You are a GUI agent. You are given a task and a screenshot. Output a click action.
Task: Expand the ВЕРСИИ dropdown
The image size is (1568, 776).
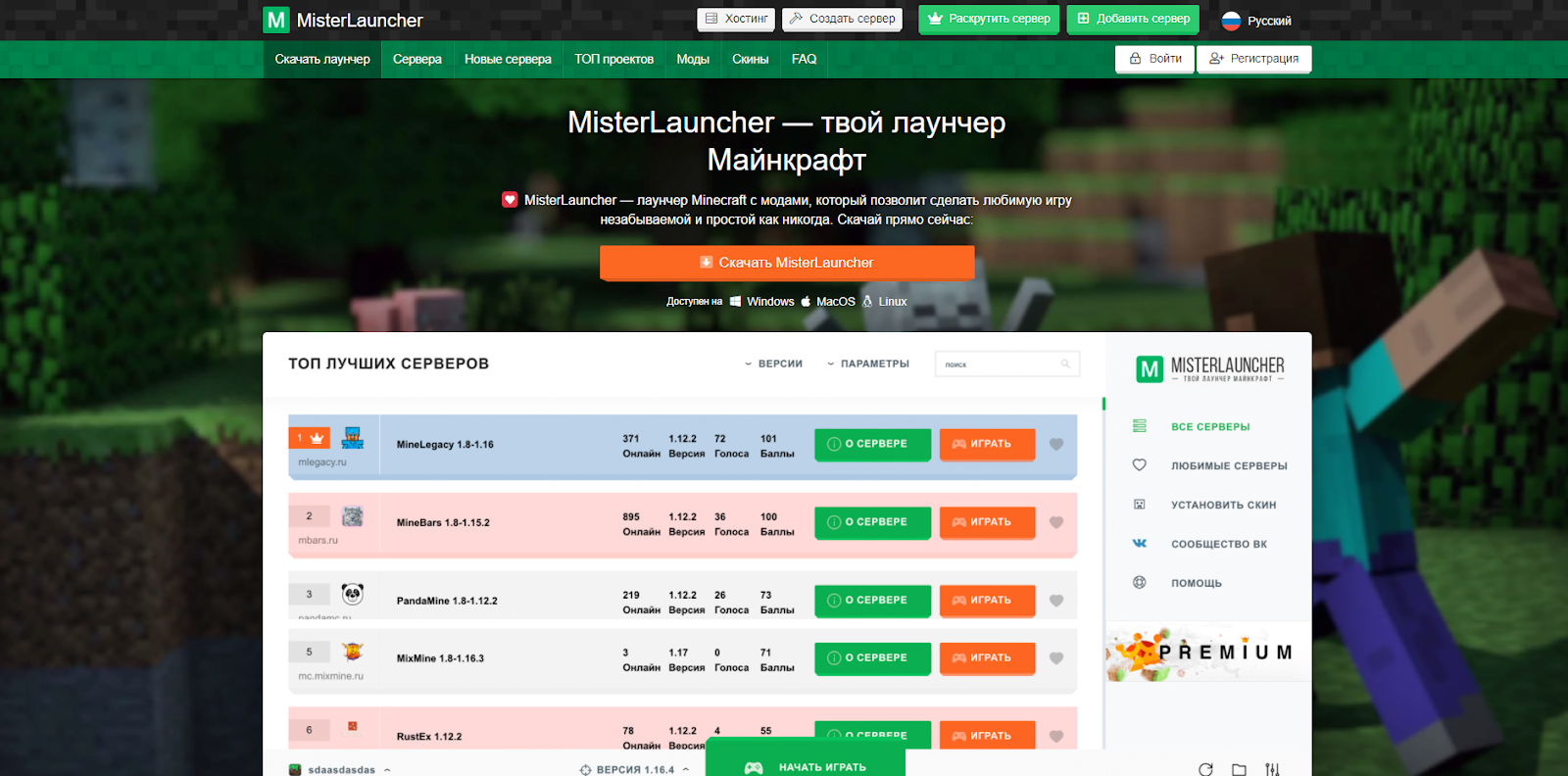pos(773,364)
